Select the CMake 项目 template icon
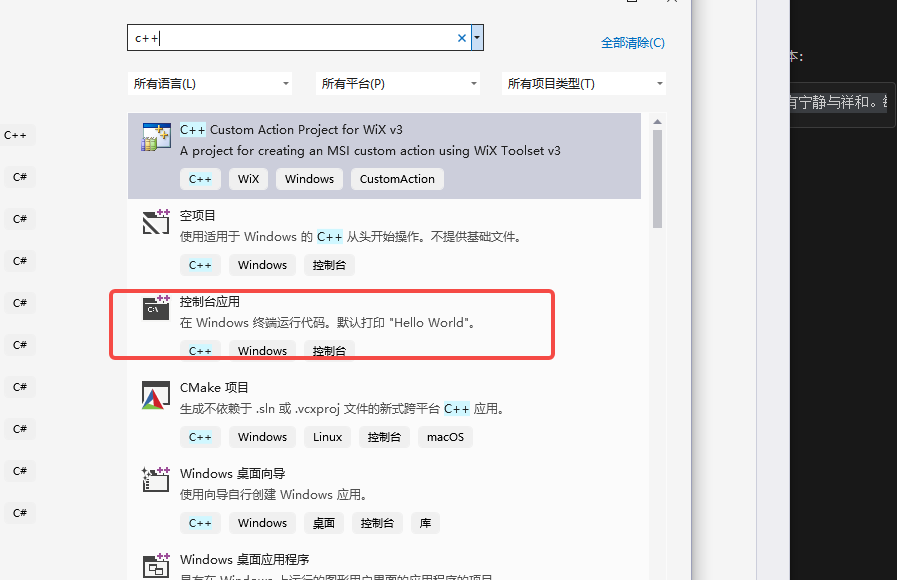 pyautogui.click(x=156, y=395)
